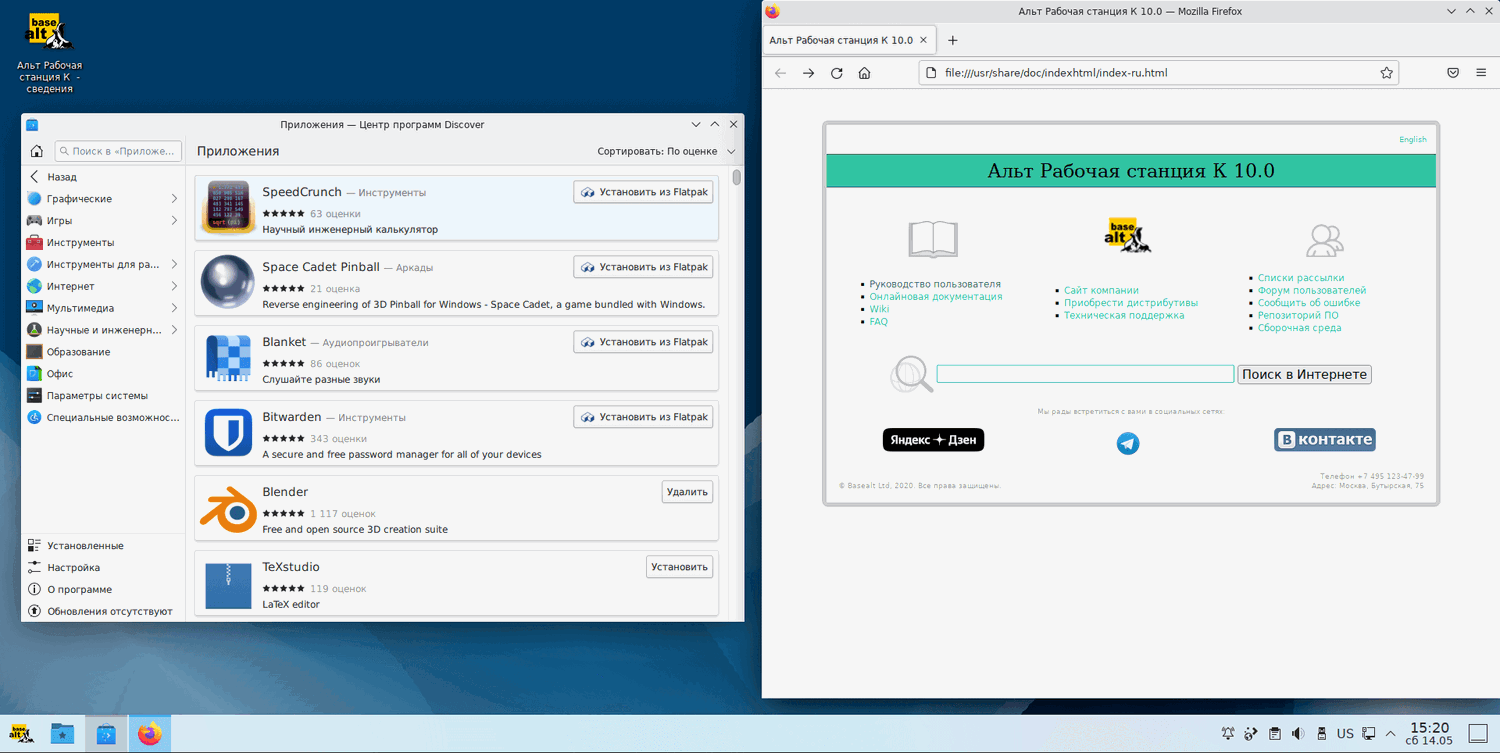
Task: Open the TeXstudio app icon
Action: click(228, 584)
